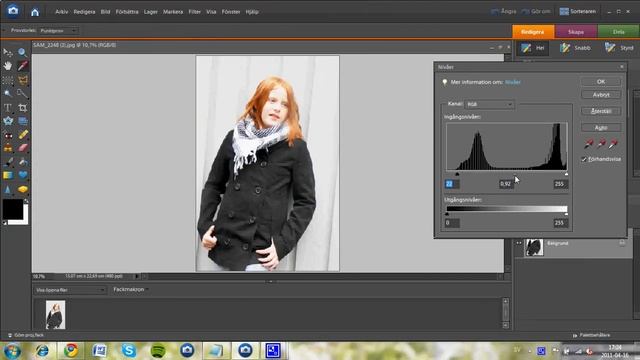Select the Clone Stamp tool

[8, 148]
